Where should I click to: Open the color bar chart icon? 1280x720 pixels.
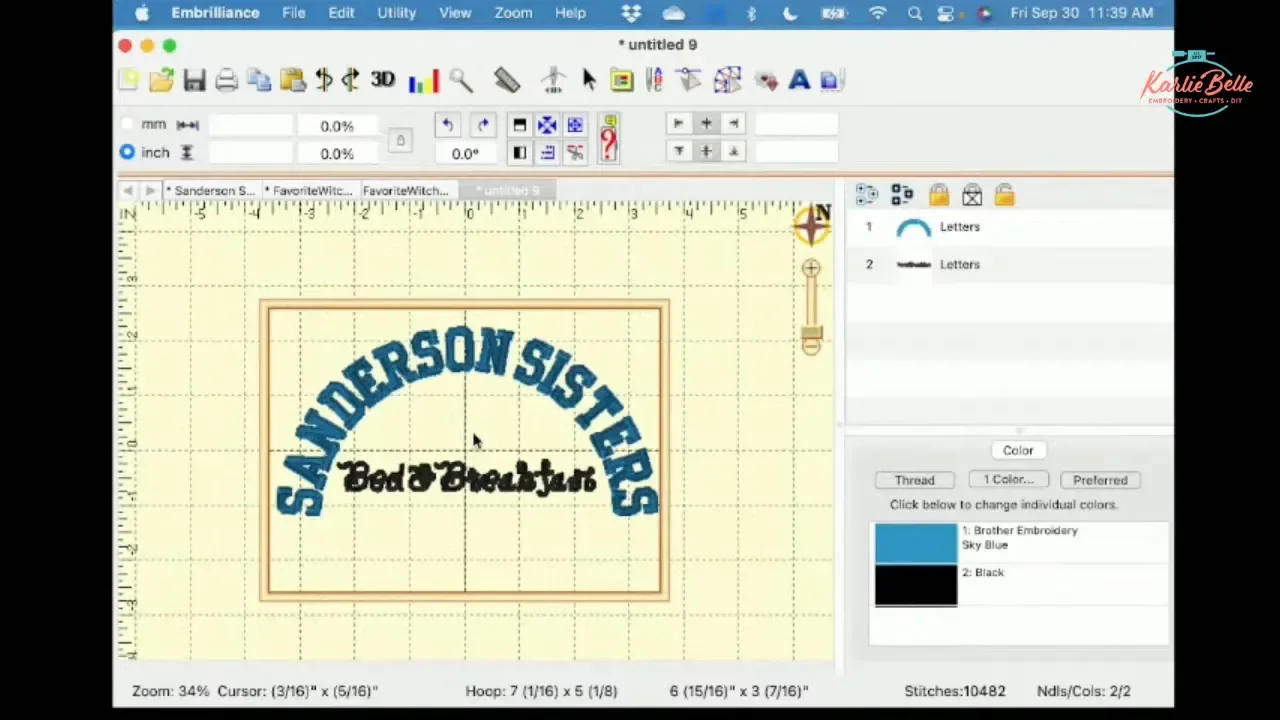pyautogui.click(x=423, y=81)
